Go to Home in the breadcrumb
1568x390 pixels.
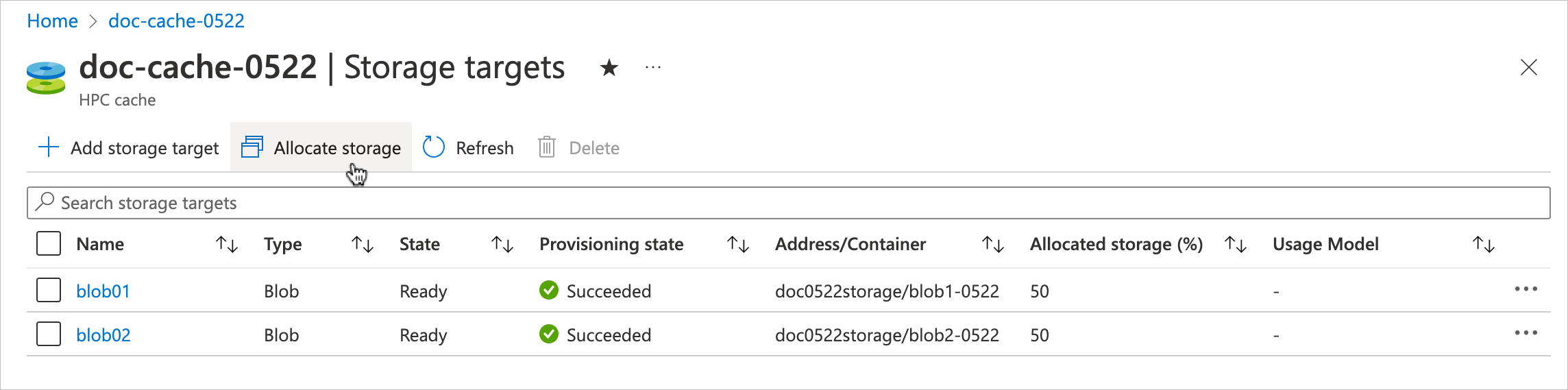pyautogui.click(x=52, y=21)
